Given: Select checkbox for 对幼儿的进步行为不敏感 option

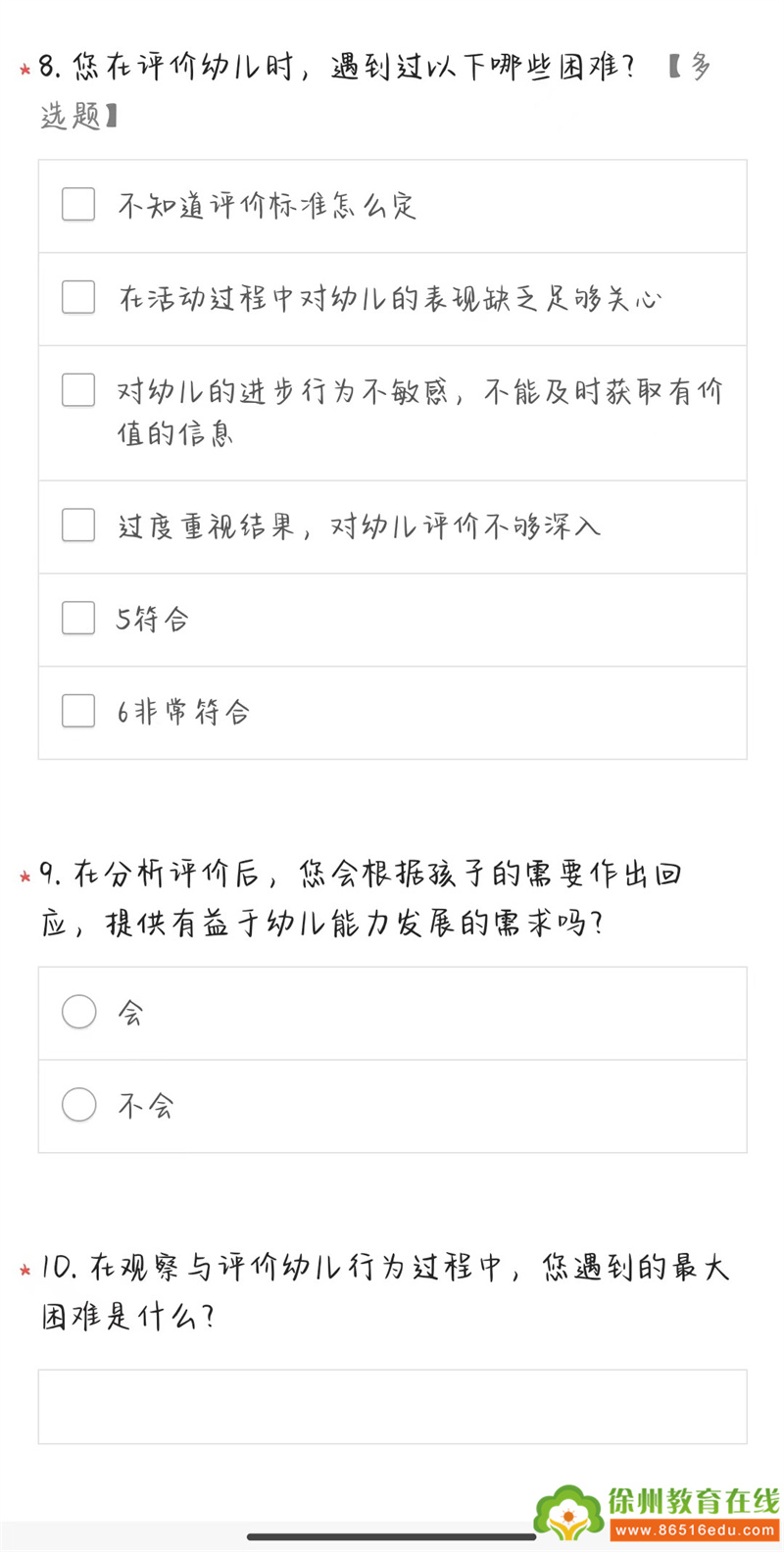Looking at the screenshot, I should [78, 390].
